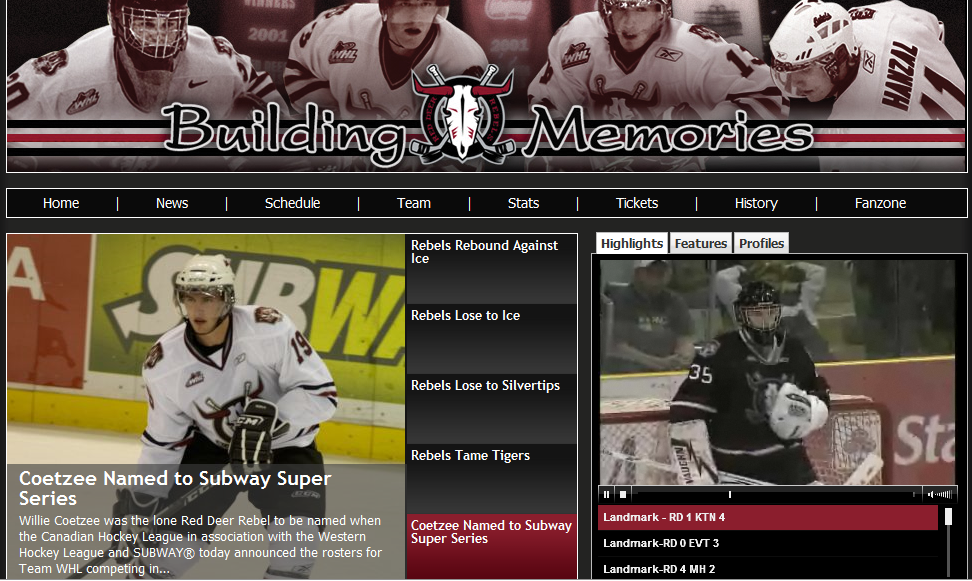Pause the highlights video
This screenshot has height=581, width=972.
click(606, 494)
